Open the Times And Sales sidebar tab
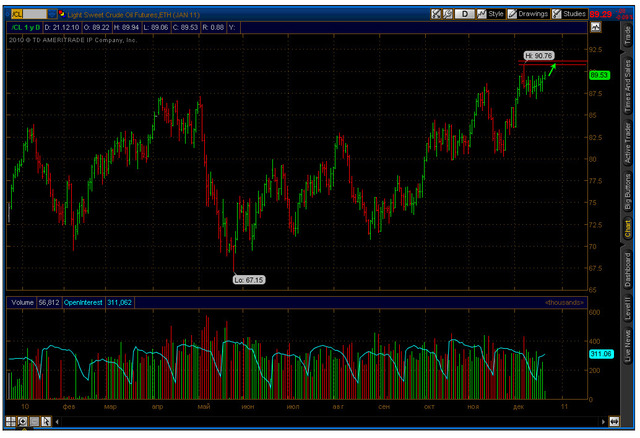640x438 pixels. click(x=628, y=85)
